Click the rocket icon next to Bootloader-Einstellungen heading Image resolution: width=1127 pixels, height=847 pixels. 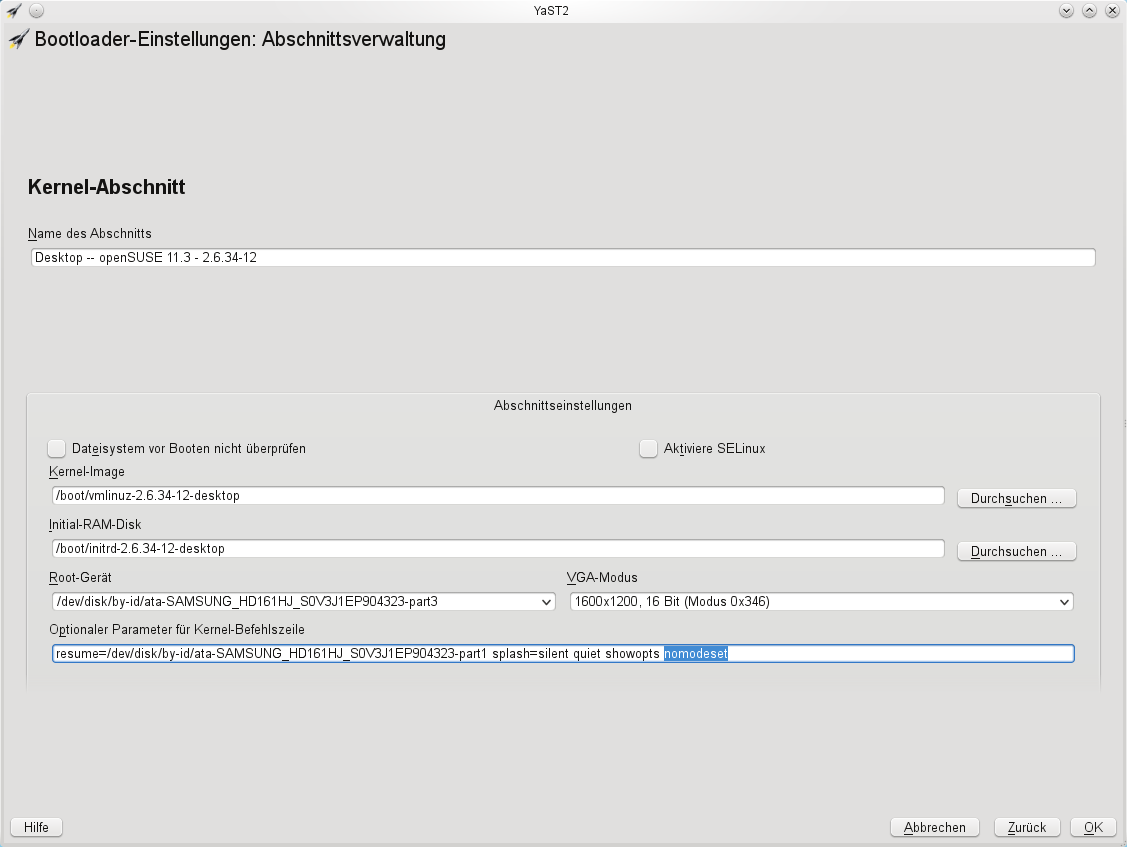coord(15,39)
